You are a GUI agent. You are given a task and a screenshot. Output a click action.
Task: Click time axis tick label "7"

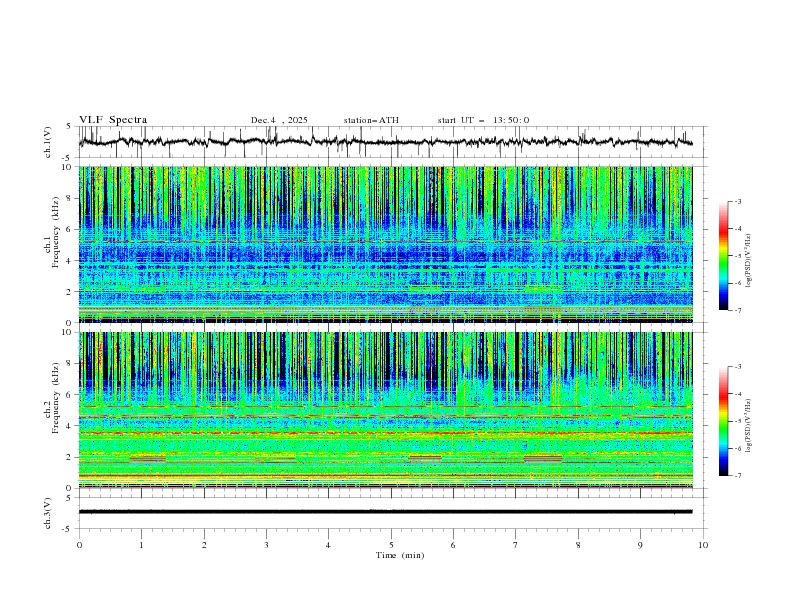click(x=515, y=545)
